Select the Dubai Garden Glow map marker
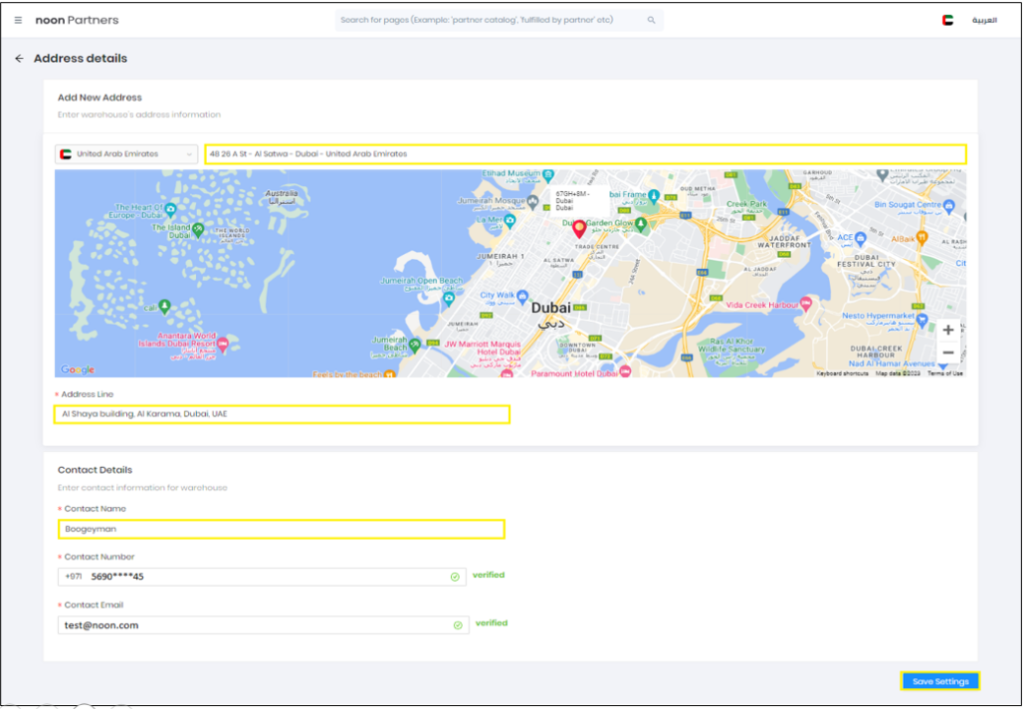Image resolution: width=1024 pixels, height=709 pixels. pyautogui.click(x=641, y=224)
